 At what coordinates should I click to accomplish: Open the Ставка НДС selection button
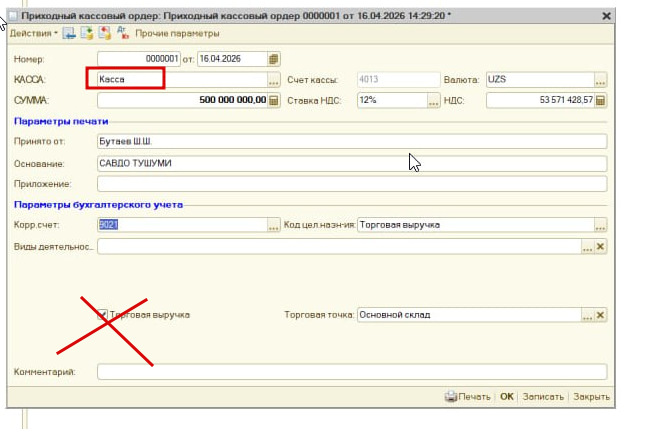coord(433,100)
